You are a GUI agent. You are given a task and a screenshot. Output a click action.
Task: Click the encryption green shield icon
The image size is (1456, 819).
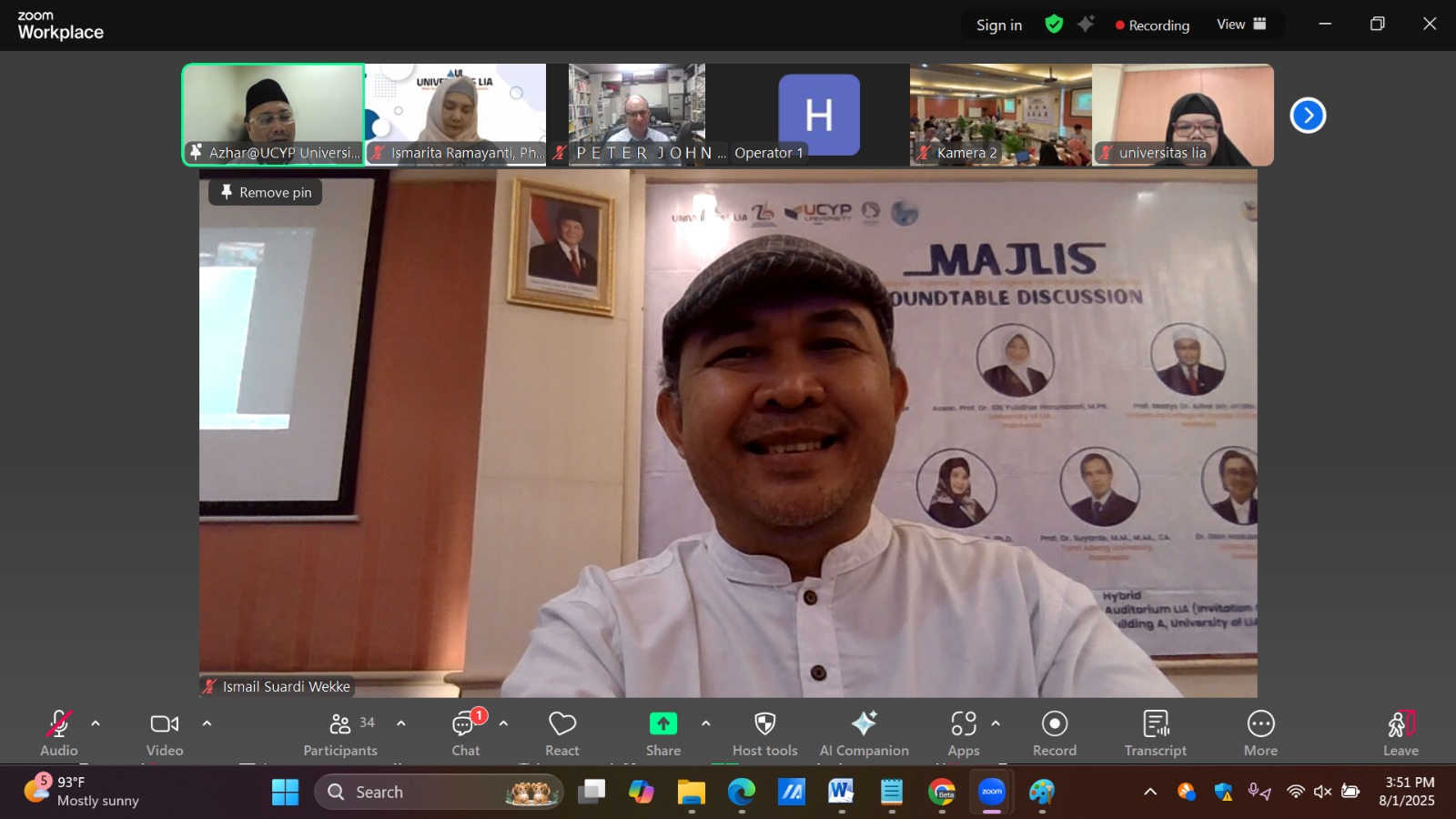coord(1054,25)
